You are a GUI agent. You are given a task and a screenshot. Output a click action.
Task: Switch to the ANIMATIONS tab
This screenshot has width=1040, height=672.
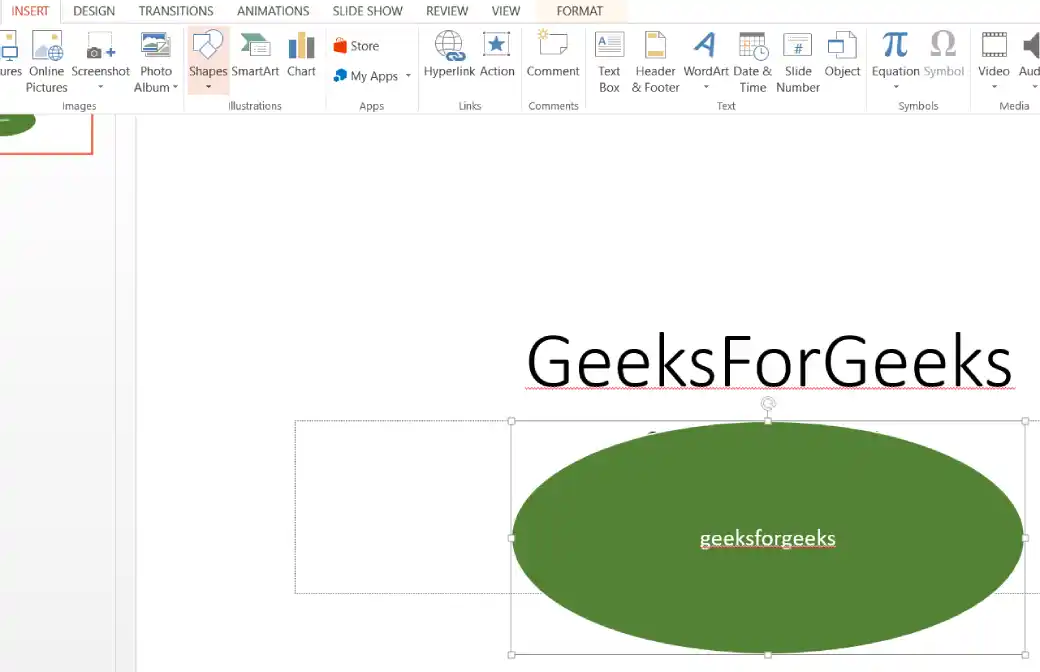[x=273, y=11]
